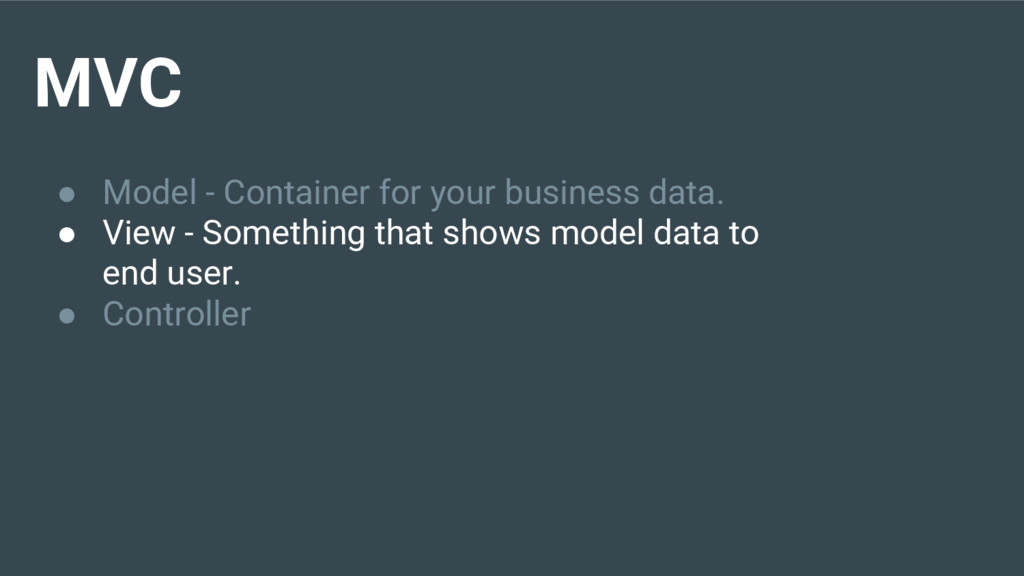The height and width of the screenshot is (576, 1024).
Task: Select the white View bullet dot
Action: 67,234
